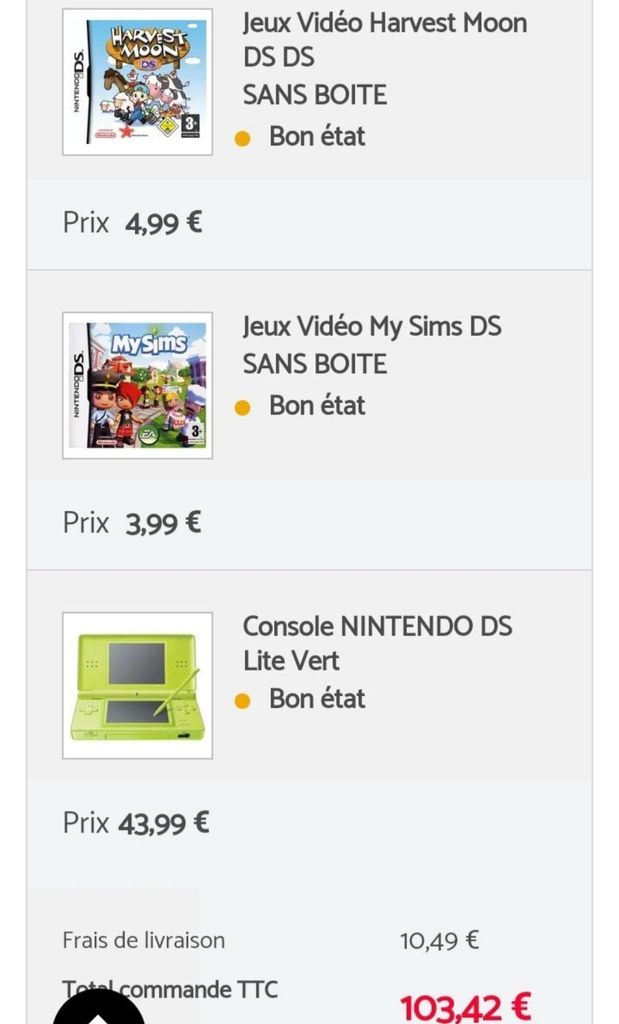Click the Frais de livraison label
Viewport: 619px width, 1024px height.
[x=143, y=940]
